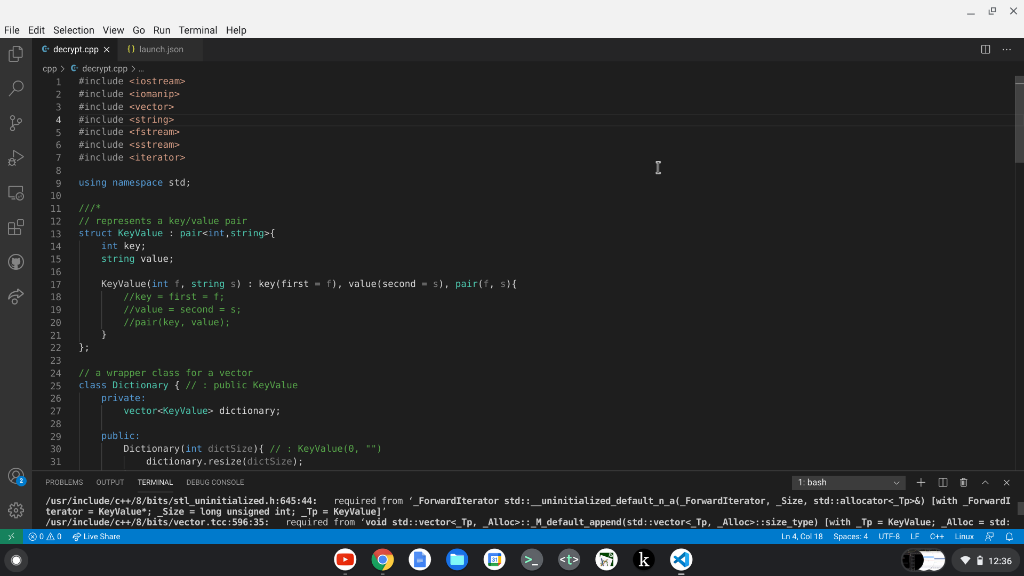
Task: Open notifications bell in status bar
Action: pyautogui.click(x=1009, y=537)
